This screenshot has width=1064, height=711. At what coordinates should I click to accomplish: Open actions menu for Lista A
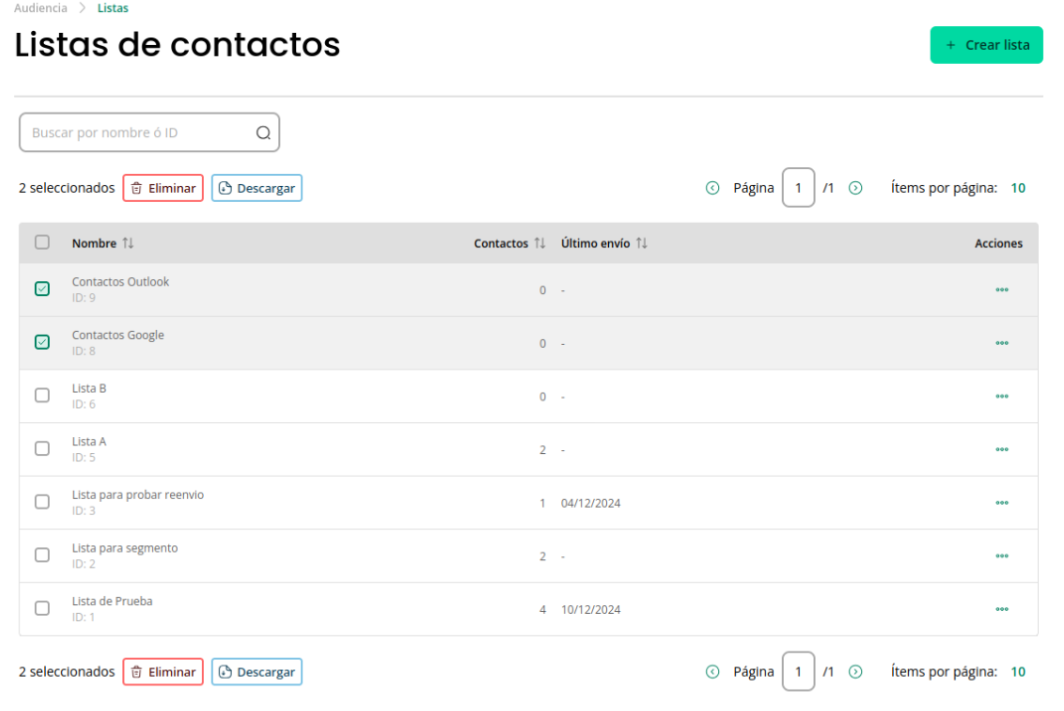tap(1002, 449)
